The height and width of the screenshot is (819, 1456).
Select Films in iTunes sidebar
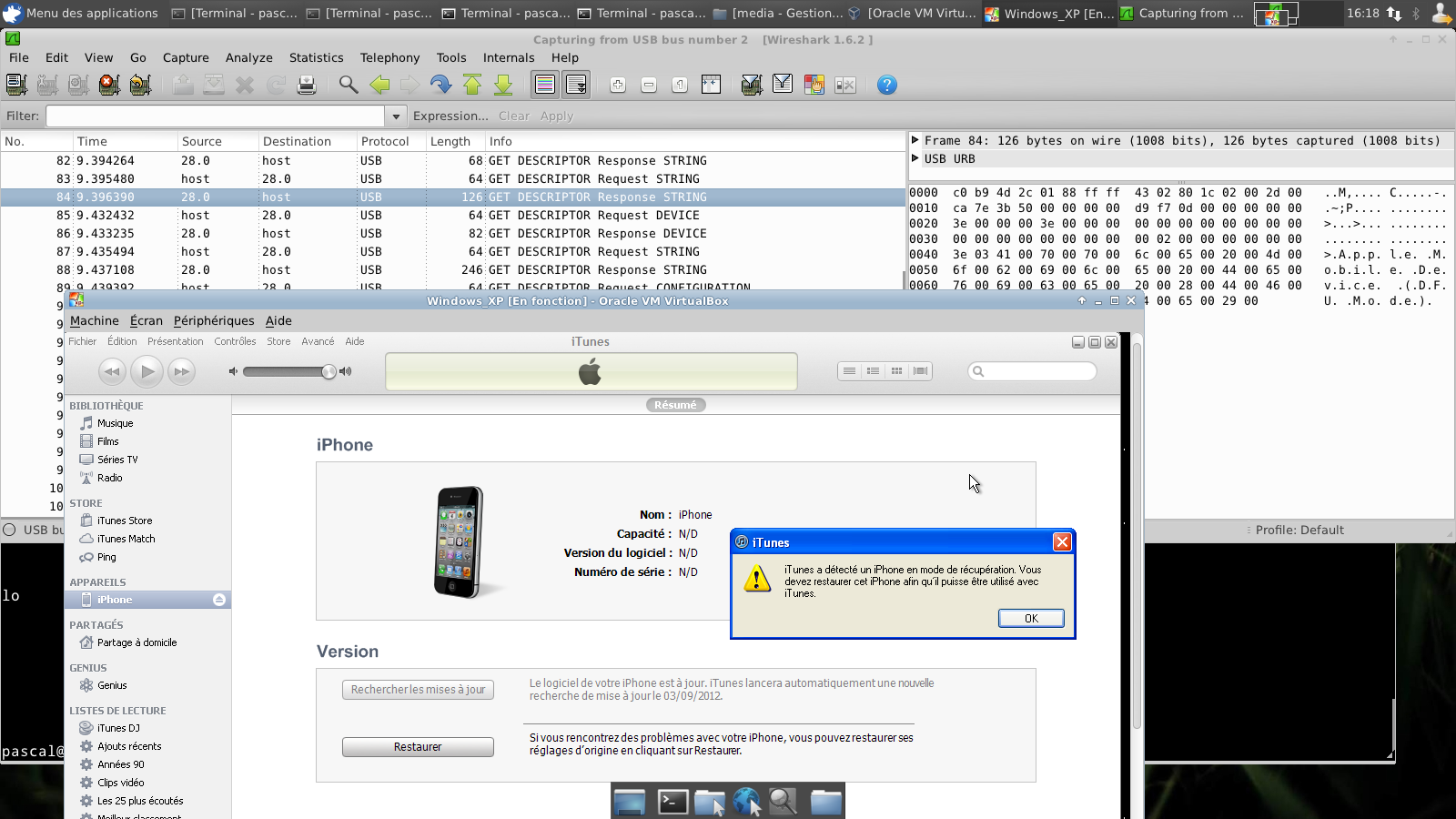click(107, 441)
